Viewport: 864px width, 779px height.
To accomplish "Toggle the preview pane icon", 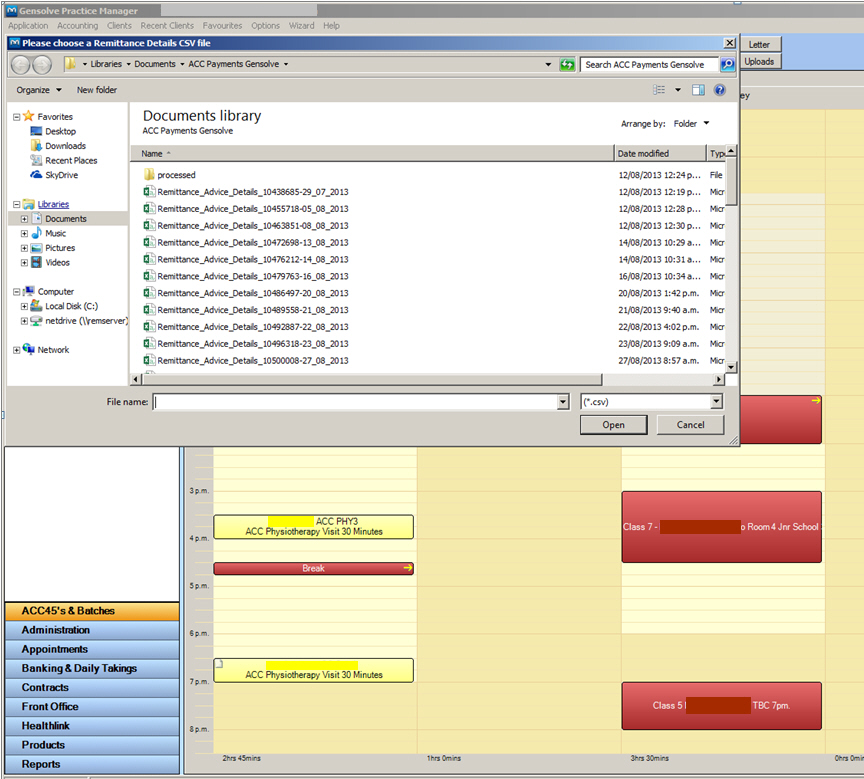I will 698,90.
